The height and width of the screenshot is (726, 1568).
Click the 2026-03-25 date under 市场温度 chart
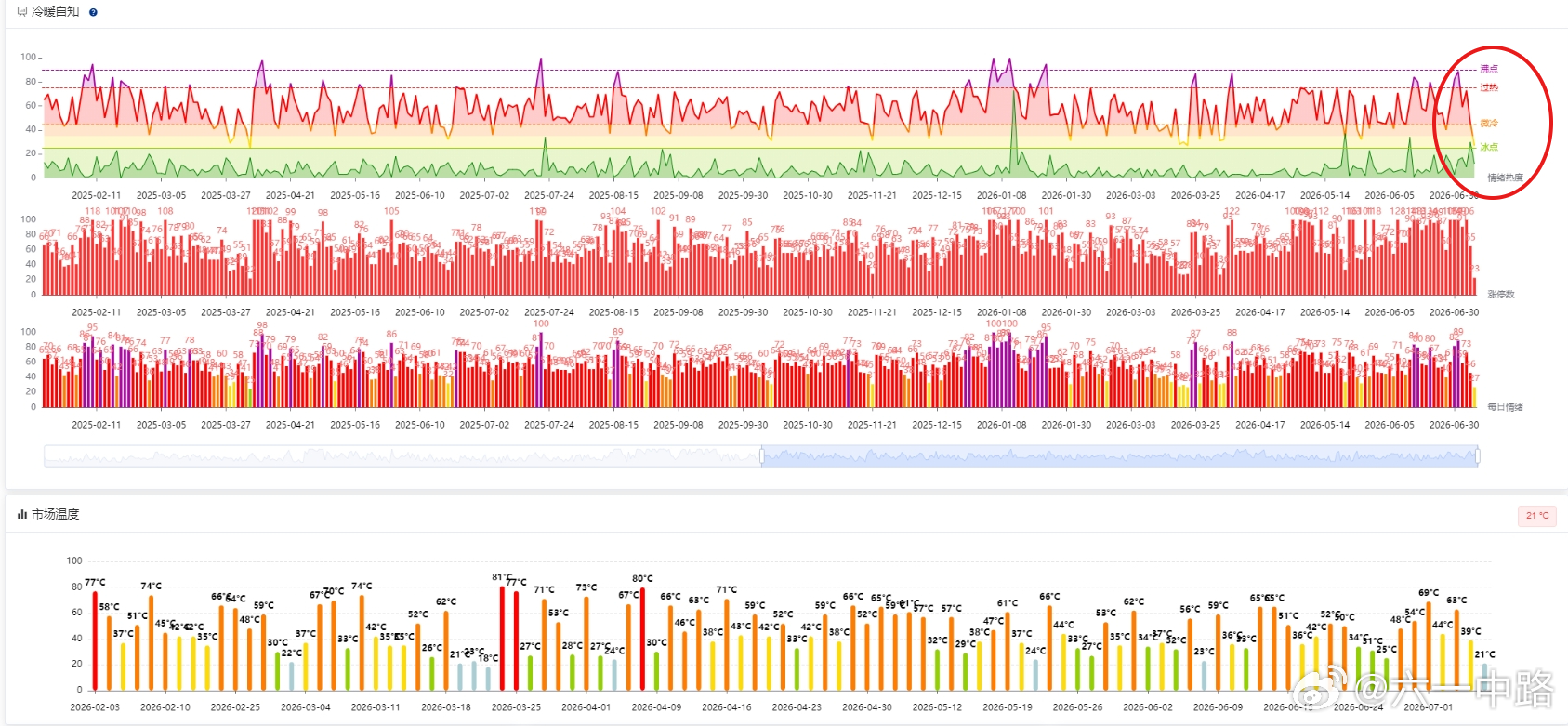click(516, 707)
